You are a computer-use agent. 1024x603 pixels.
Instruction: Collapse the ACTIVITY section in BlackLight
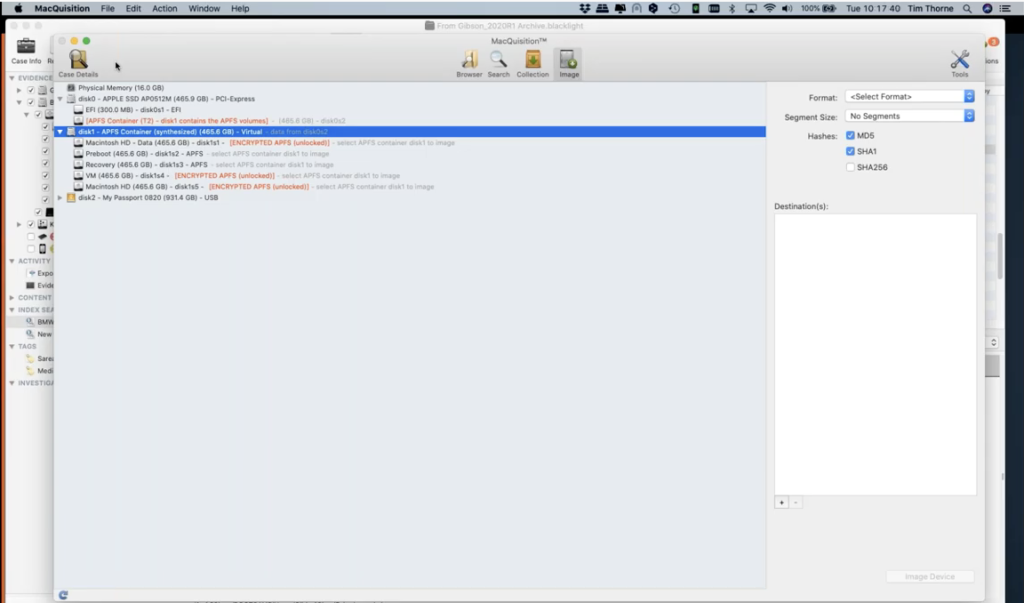click(12, 261)
